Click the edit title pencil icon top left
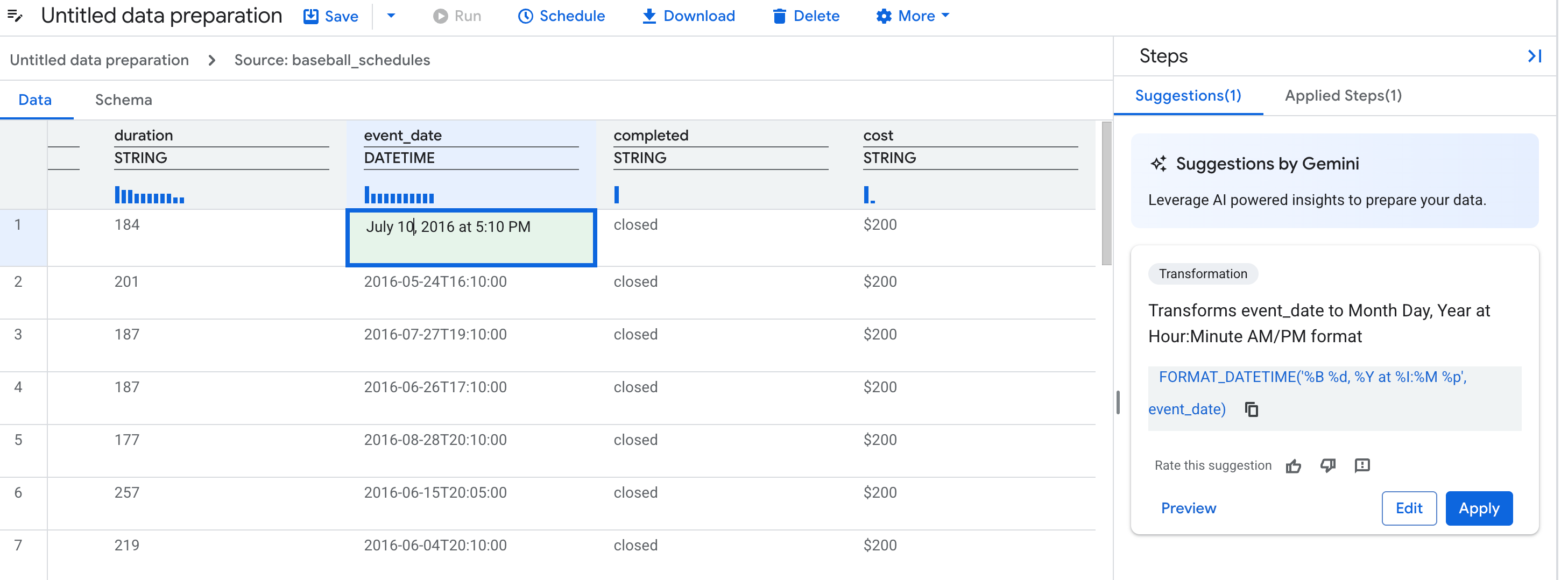This screenshot has height=580, width=1568. click(x=15, y=16)
